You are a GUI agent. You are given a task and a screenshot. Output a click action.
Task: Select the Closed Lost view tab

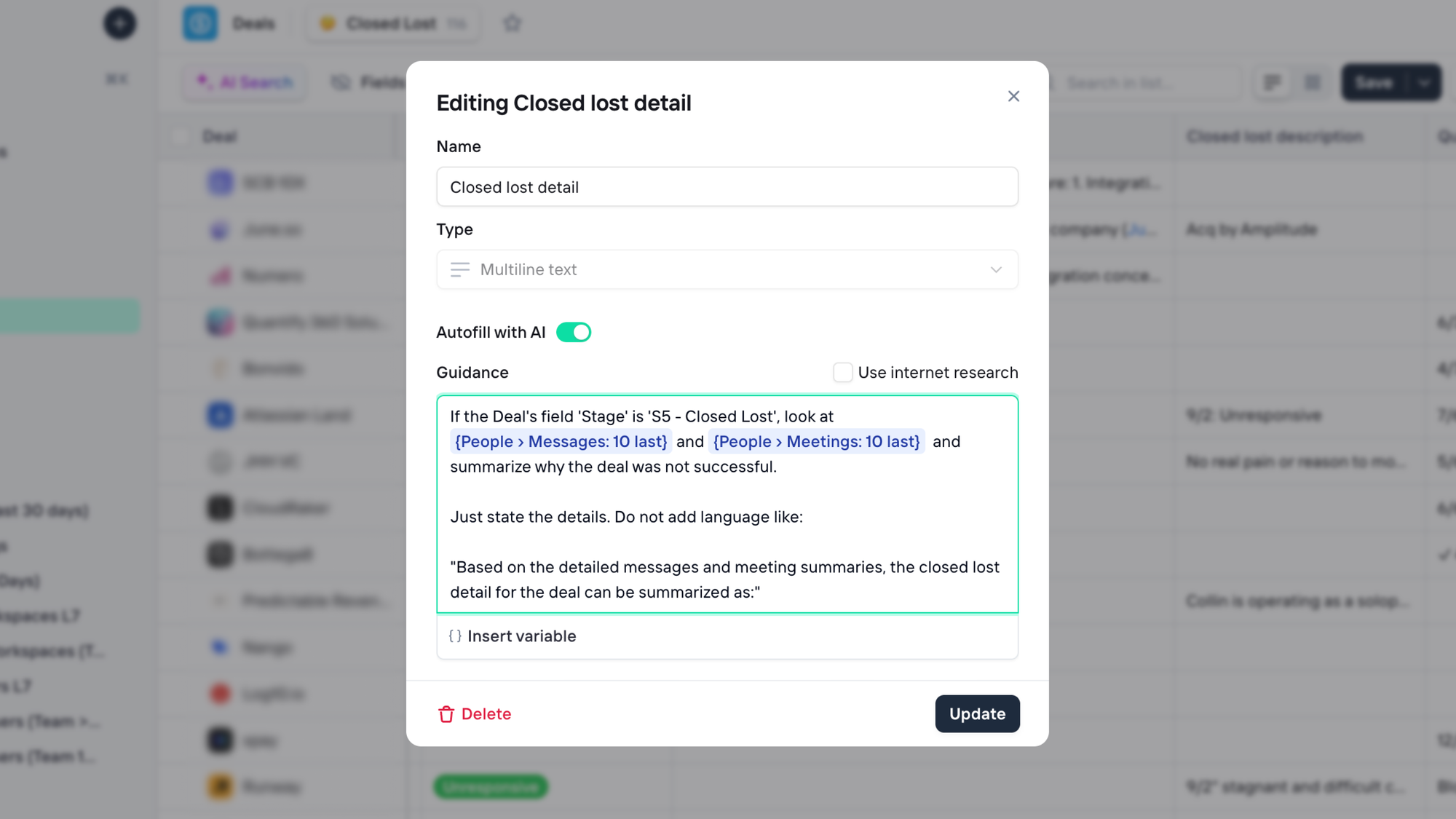pyautogui.click(x=393, y=23)
